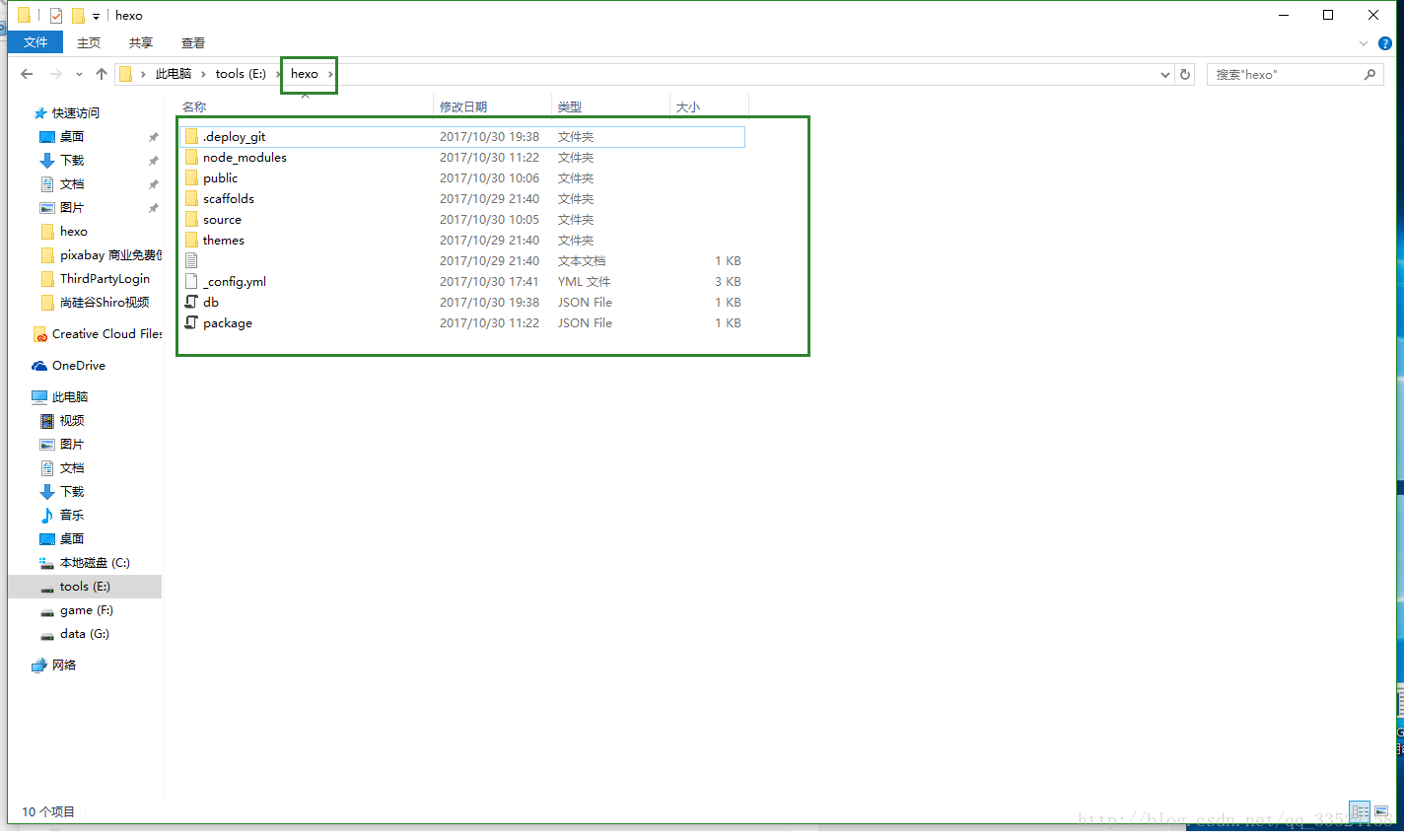The width and height of the screenshot is (1404, 840).
Task: Expand the chevron after 此电脑 breadcrumb
Action: (203, 74)
